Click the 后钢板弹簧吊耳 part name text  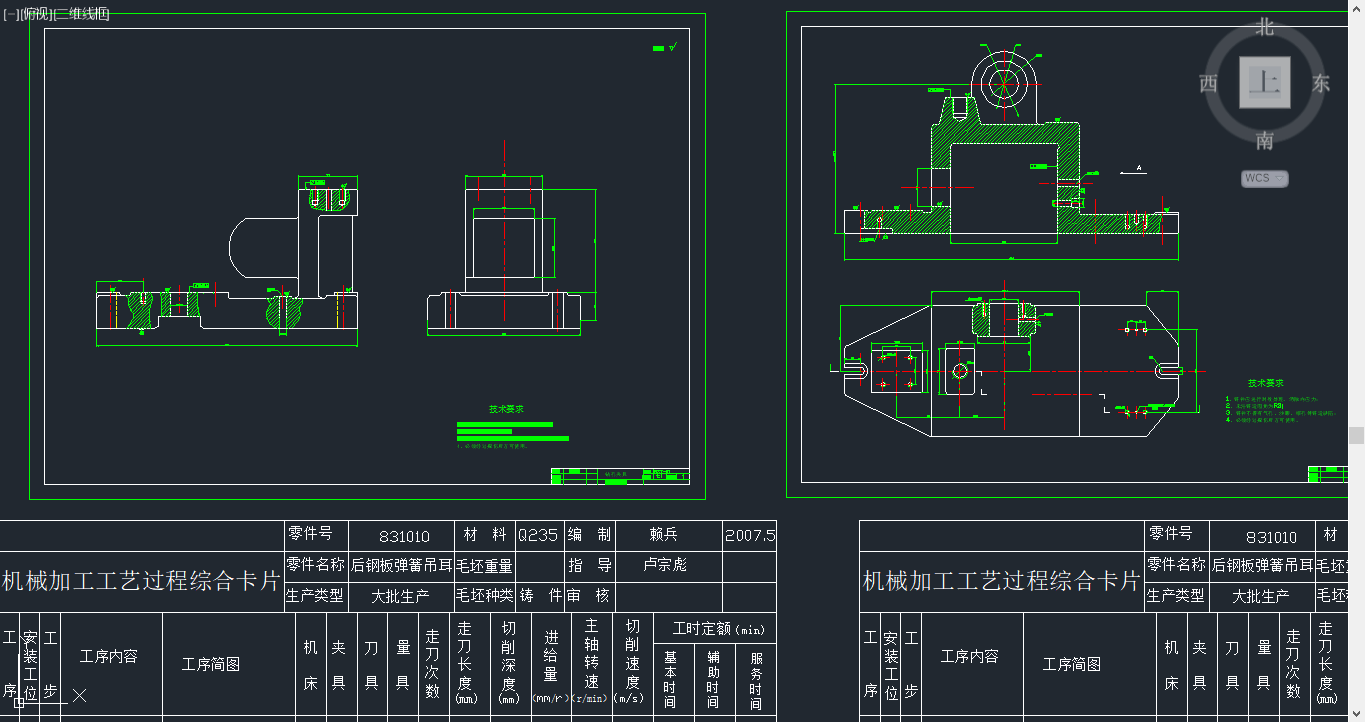click(x=399, y=565)
